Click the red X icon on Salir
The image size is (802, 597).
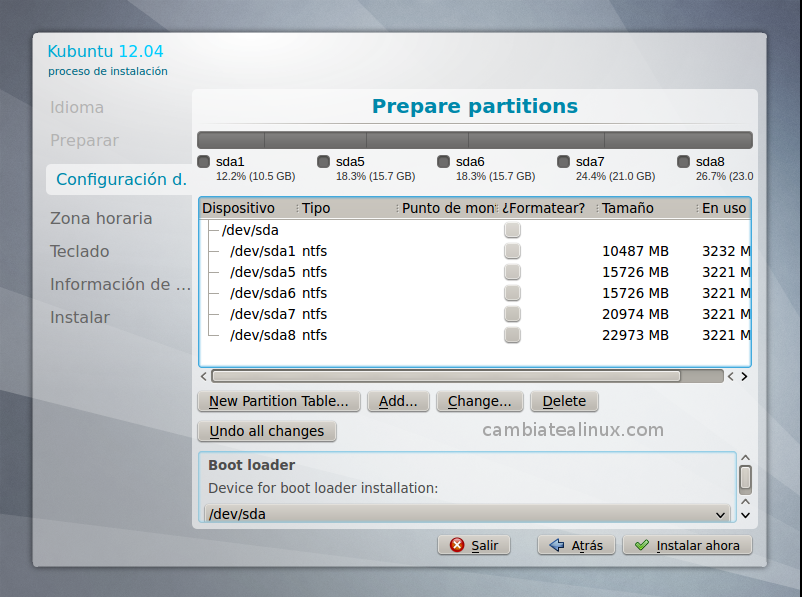(457, 545)
